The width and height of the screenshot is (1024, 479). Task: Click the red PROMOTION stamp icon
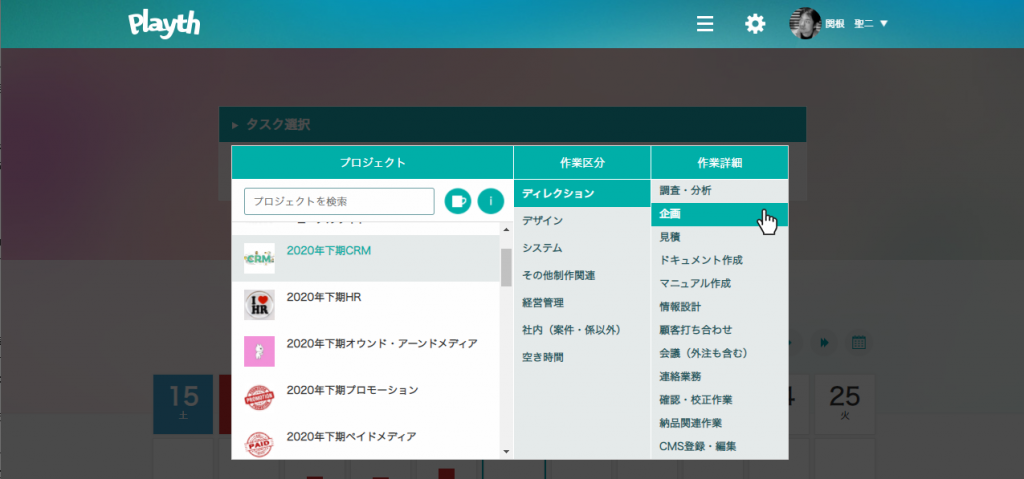point(259,398)
